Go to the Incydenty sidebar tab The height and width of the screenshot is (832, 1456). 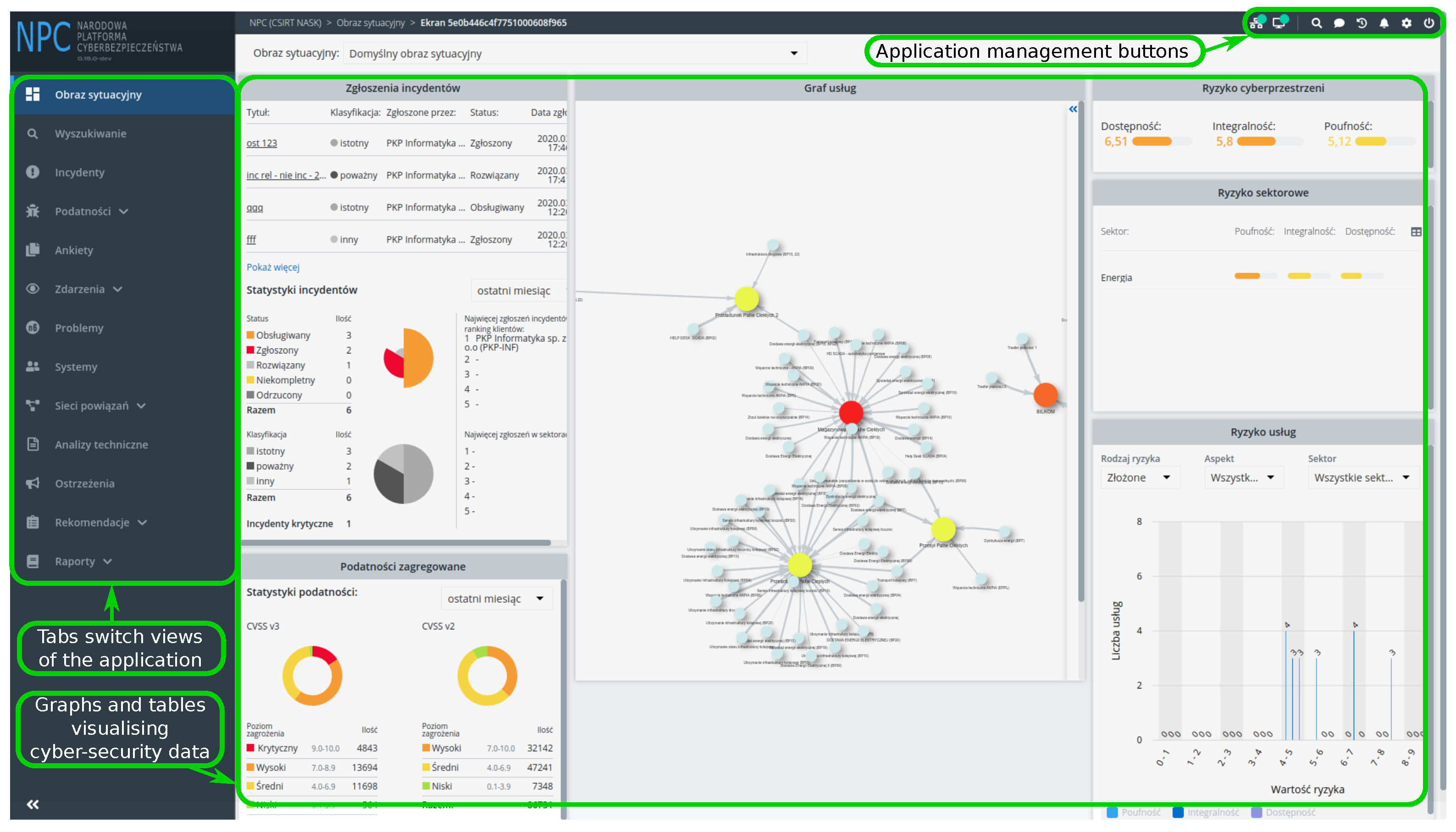point(79,172)
